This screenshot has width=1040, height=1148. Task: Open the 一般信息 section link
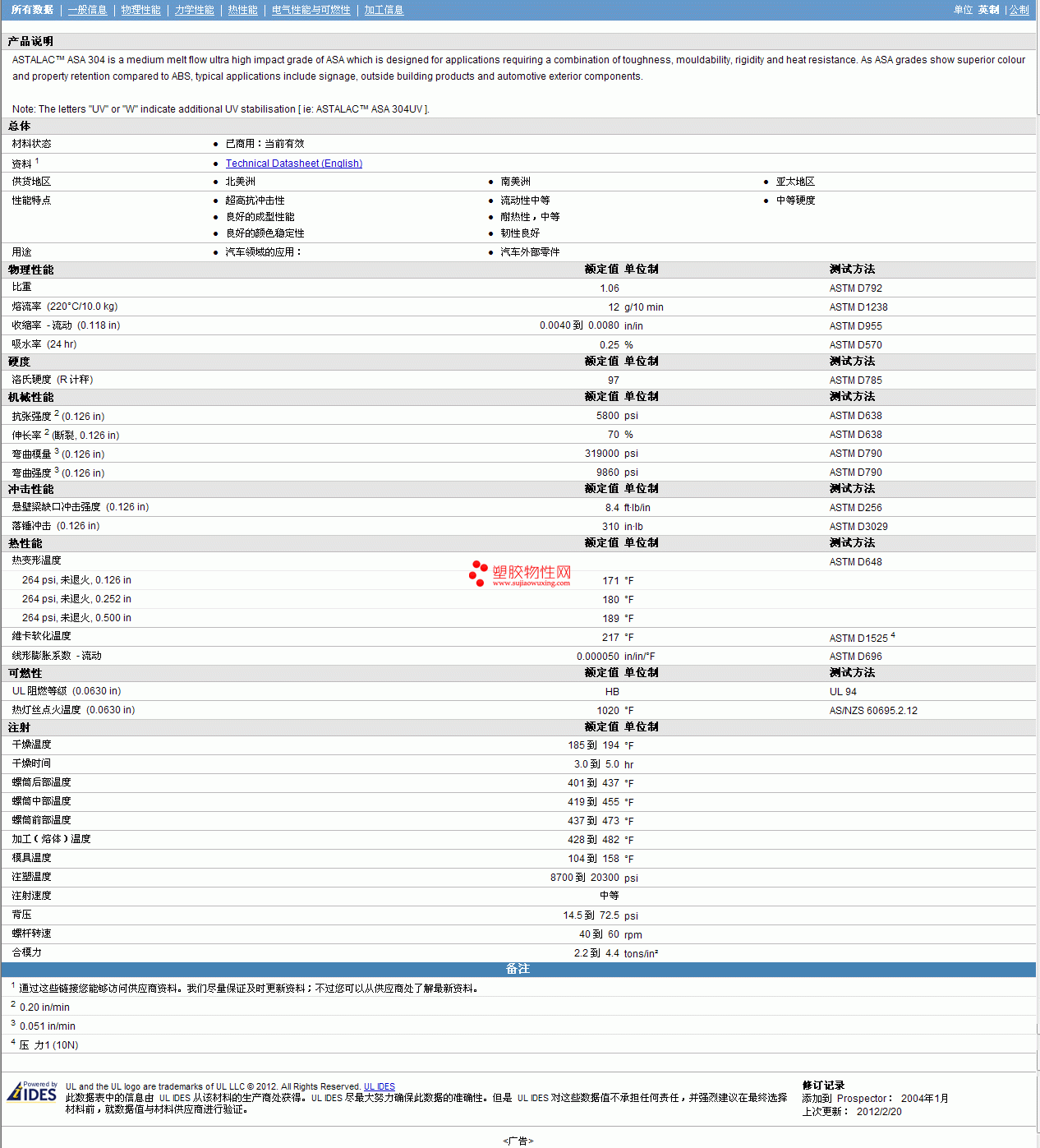pyautogui.click(x=87, y=10)
